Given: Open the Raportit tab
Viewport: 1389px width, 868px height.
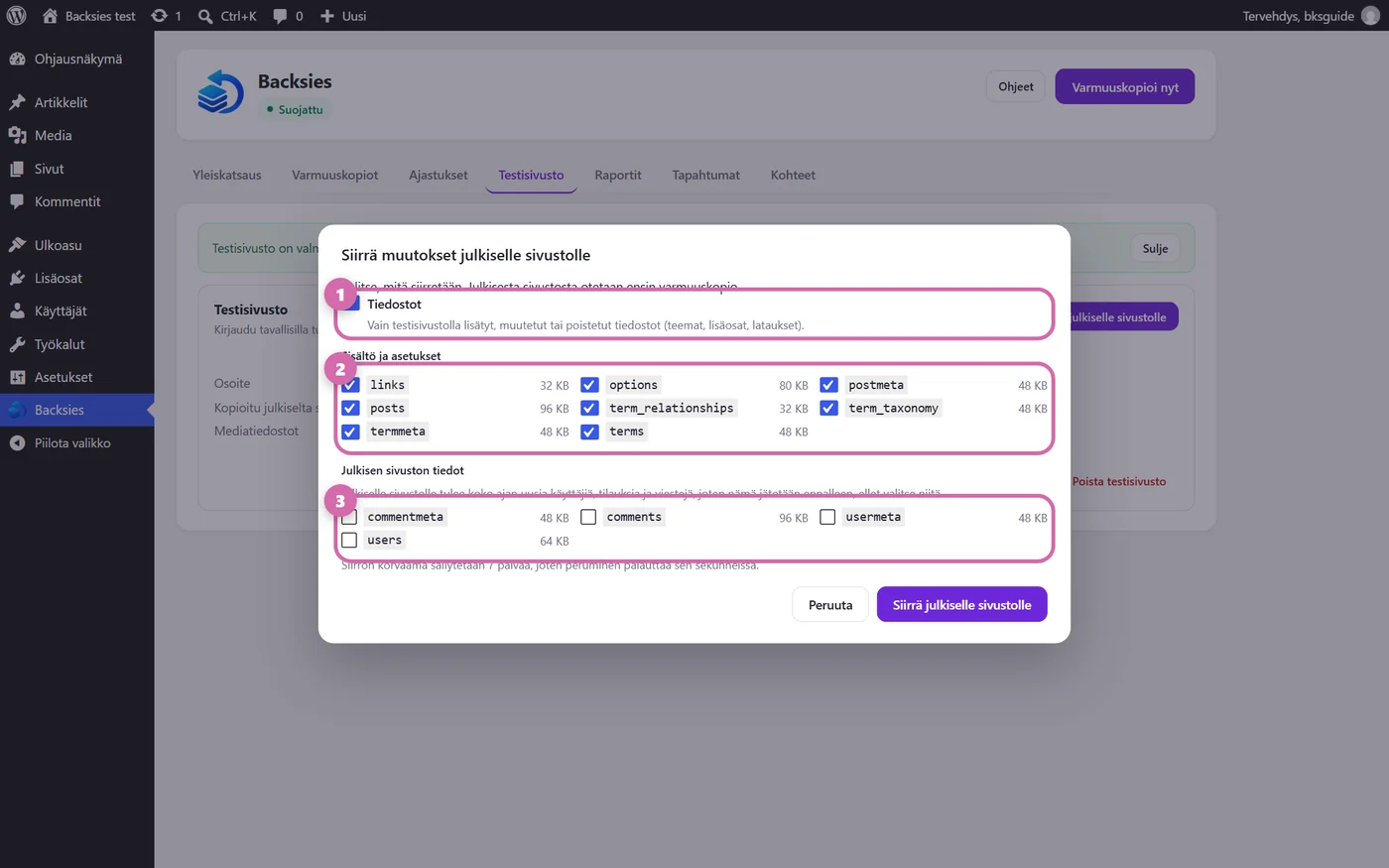Looking at the screenshot, I should point(618,175).
